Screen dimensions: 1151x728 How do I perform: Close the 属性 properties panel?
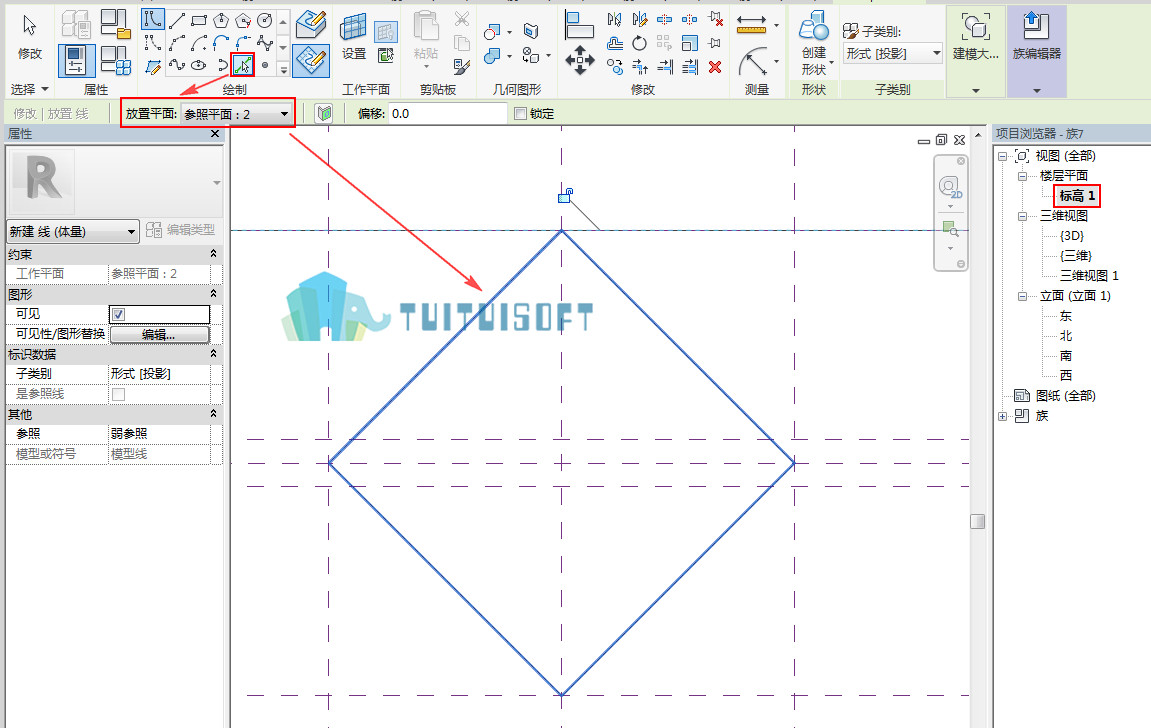[214, 134]
